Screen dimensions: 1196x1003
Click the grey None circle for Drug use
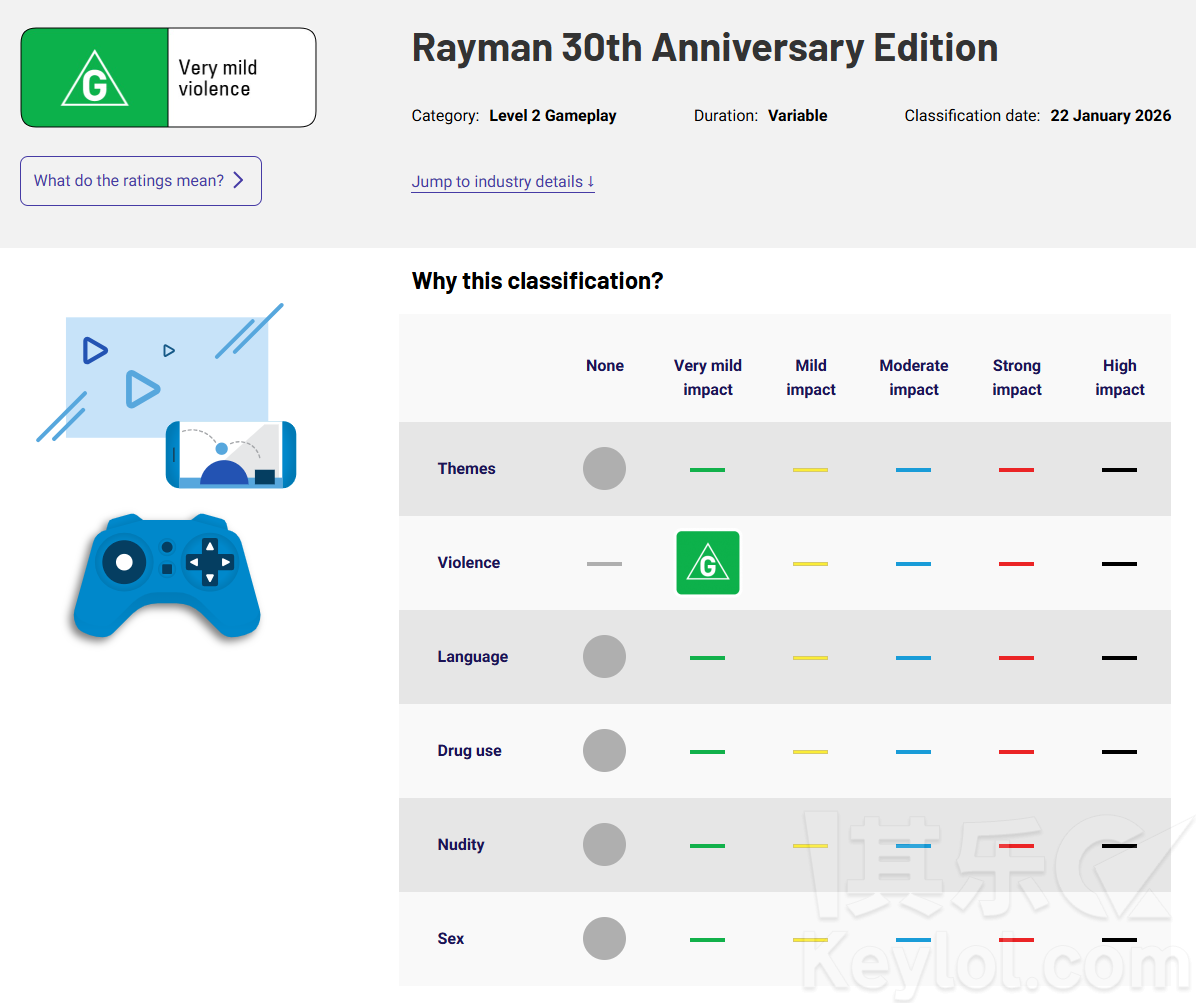coord(604,751)
